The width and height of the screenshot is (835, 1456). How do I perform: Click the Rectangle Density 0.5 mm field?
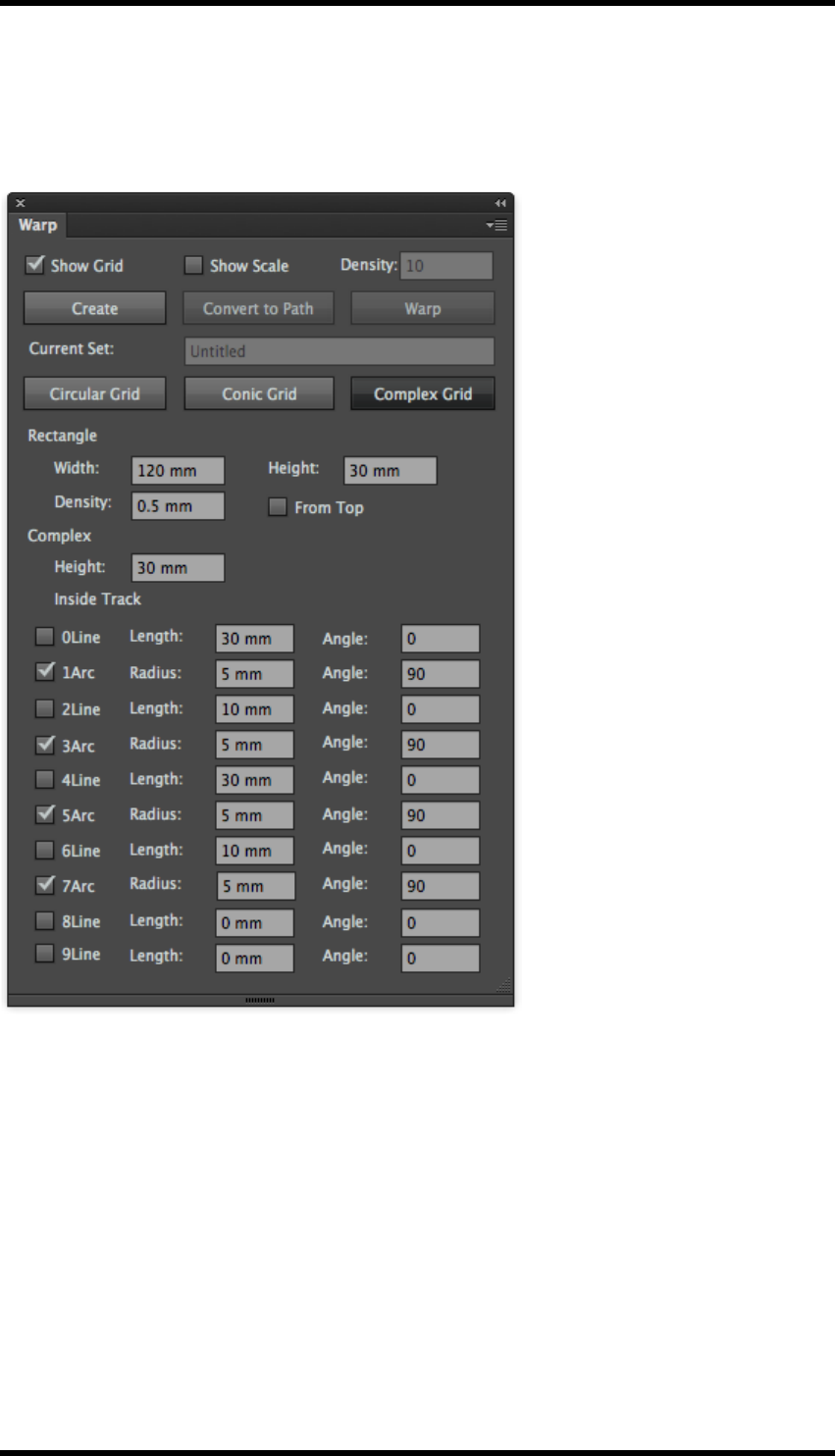pyautogui.click(x=179, y=505)
